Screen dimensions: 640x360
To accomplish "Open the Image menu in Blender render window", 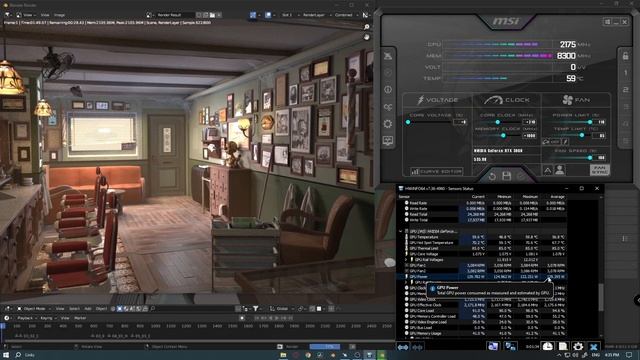I will 60,15.
